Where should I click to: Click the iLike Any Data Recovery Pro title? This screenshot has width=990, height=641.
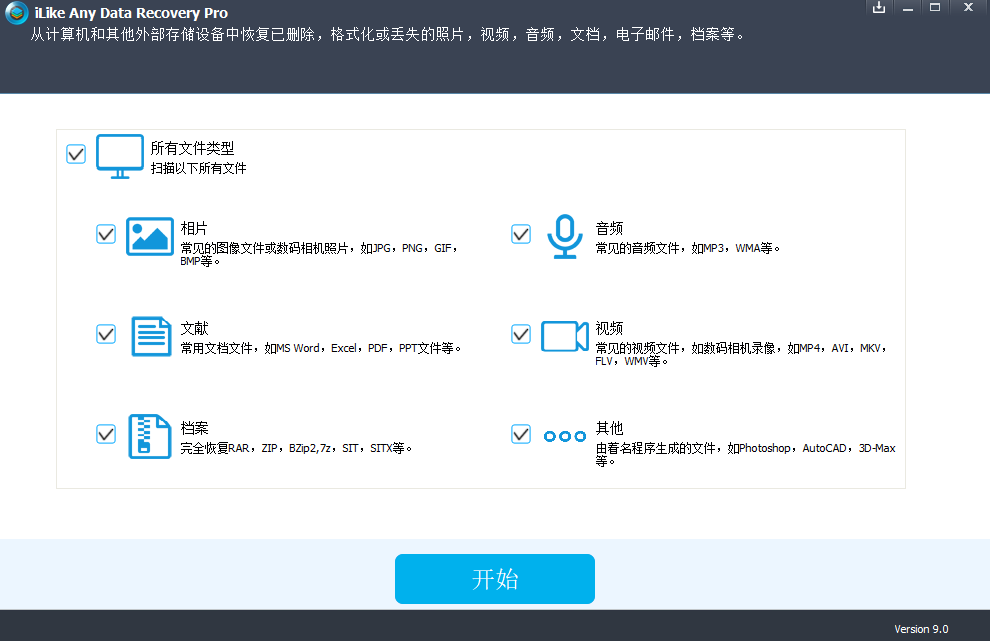(131, 13)
